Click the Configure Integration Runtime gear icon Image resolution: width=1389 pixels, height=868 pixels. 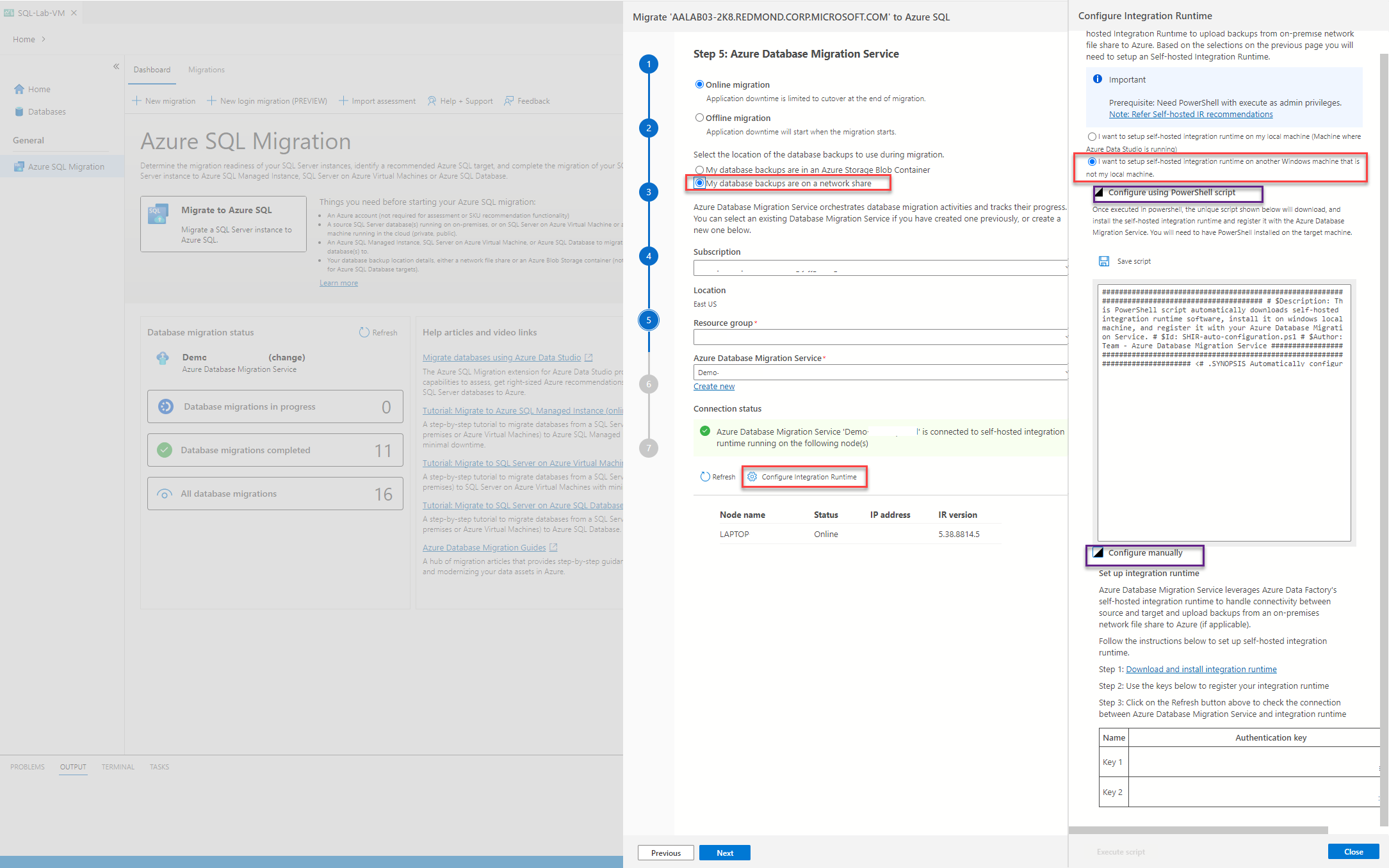(x=752, y=477)
